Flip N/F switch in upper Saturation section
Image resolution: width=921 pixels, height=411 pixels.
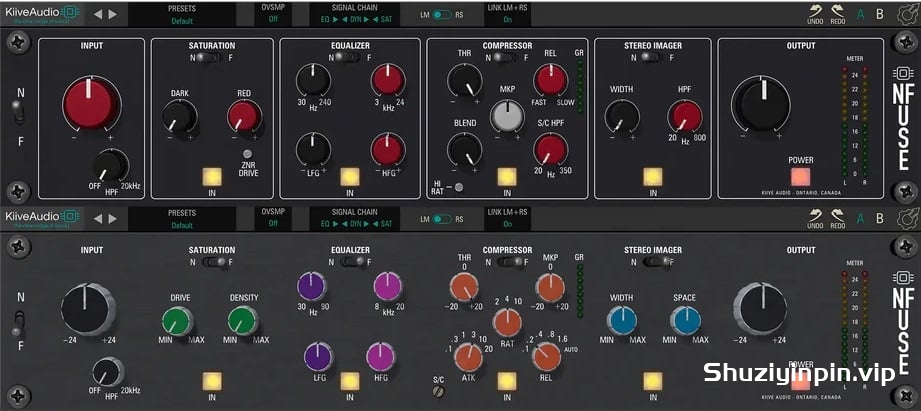209,58
